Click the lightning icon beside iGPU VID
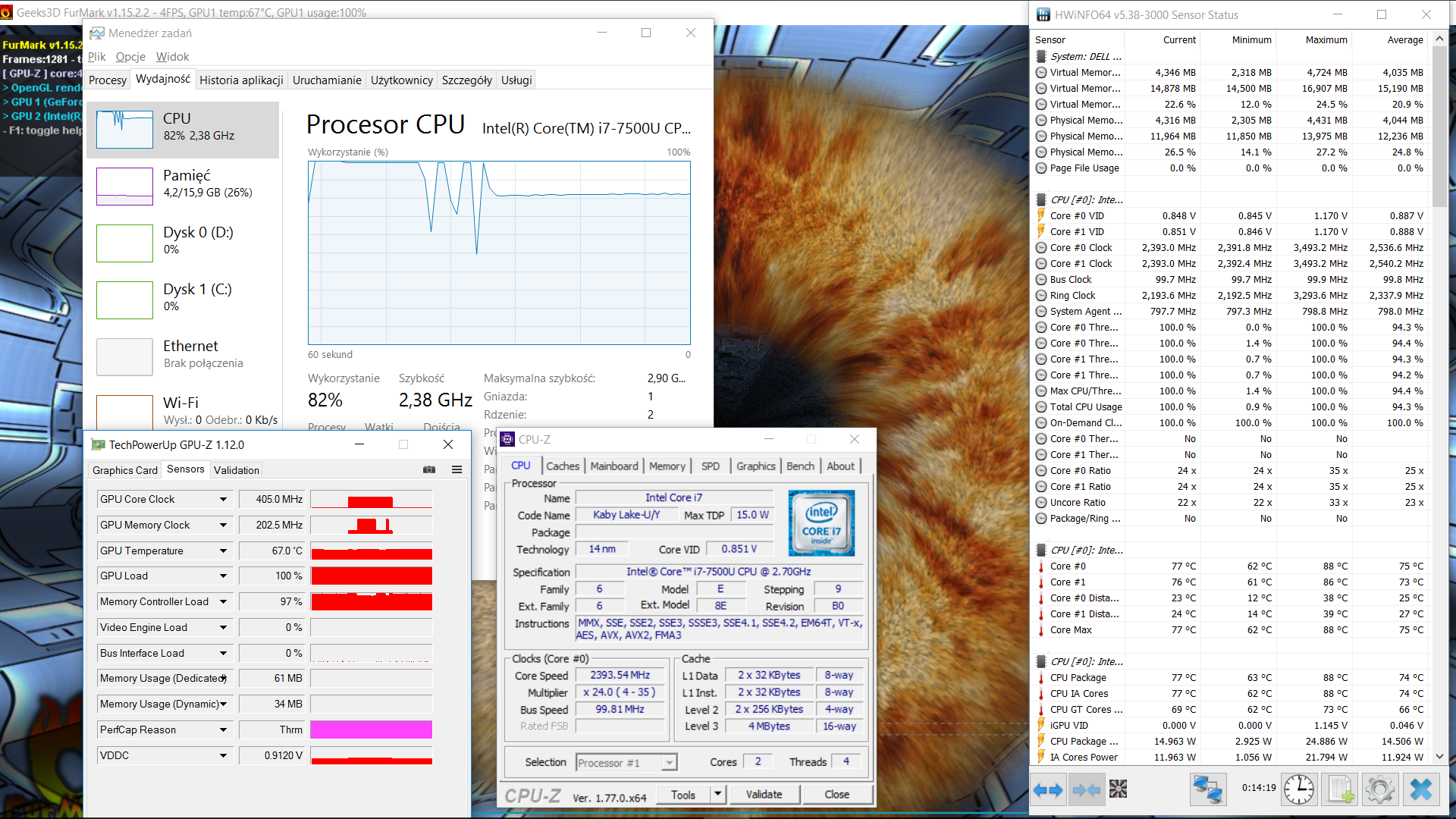 1041,726
